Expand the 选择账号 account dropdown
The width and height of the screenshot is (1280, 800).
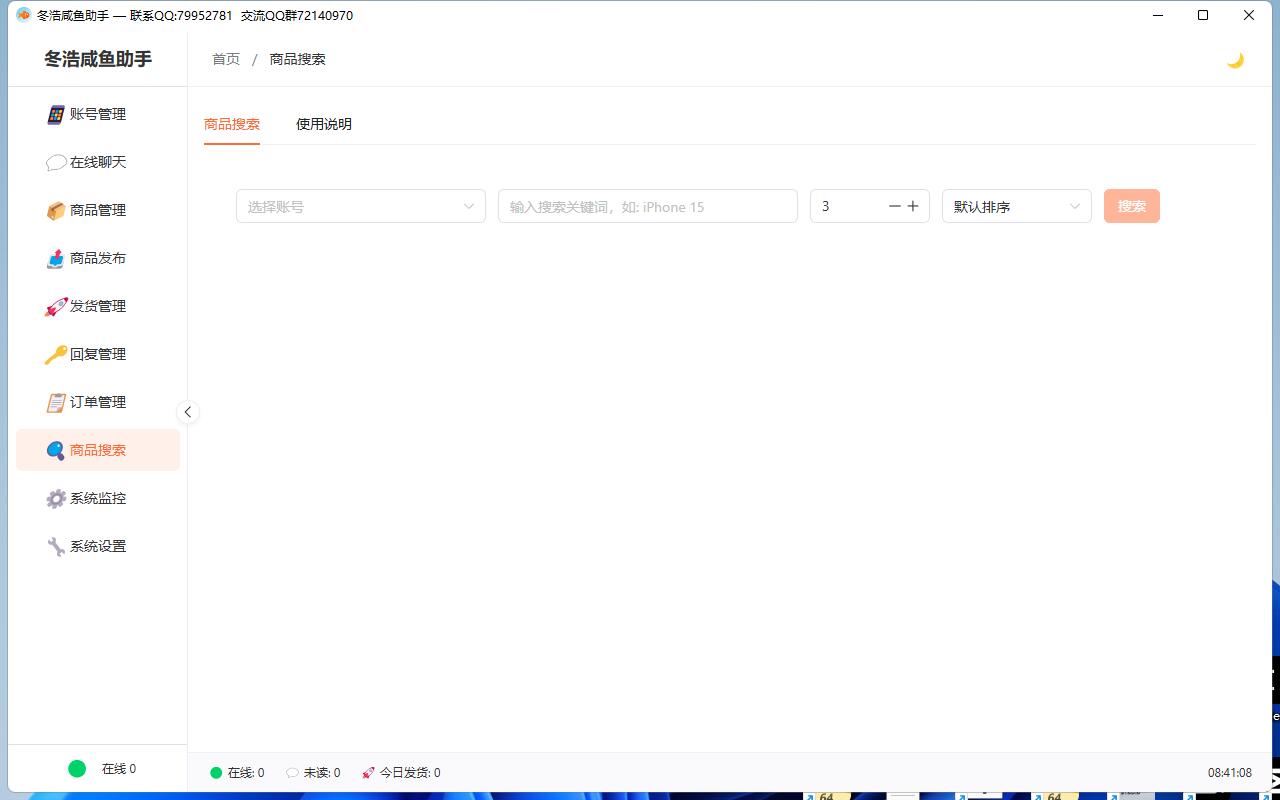361,206
